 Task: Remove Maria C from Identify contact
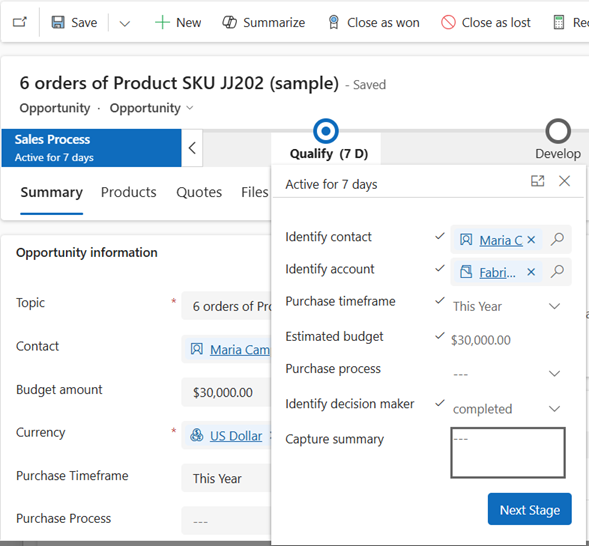(x=531, y=240)
